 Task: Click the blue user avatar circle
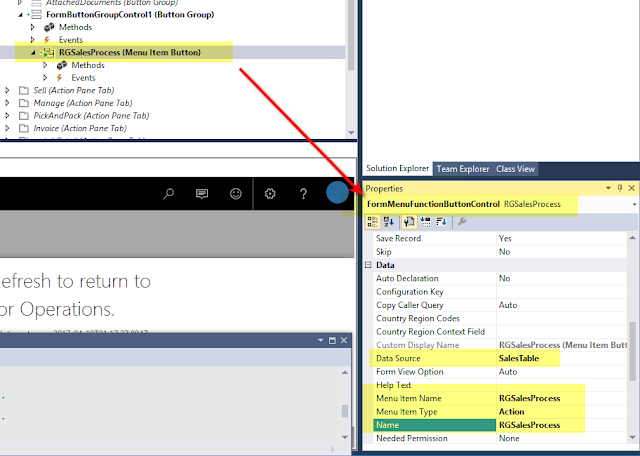pos(337,192)
